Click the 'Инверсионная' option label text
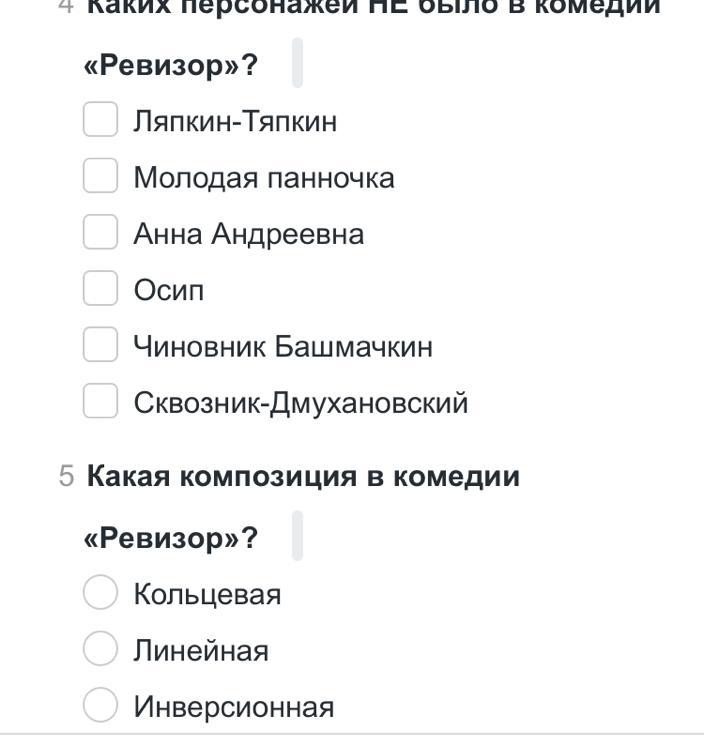The image size is (704, 751). point(234,707)
